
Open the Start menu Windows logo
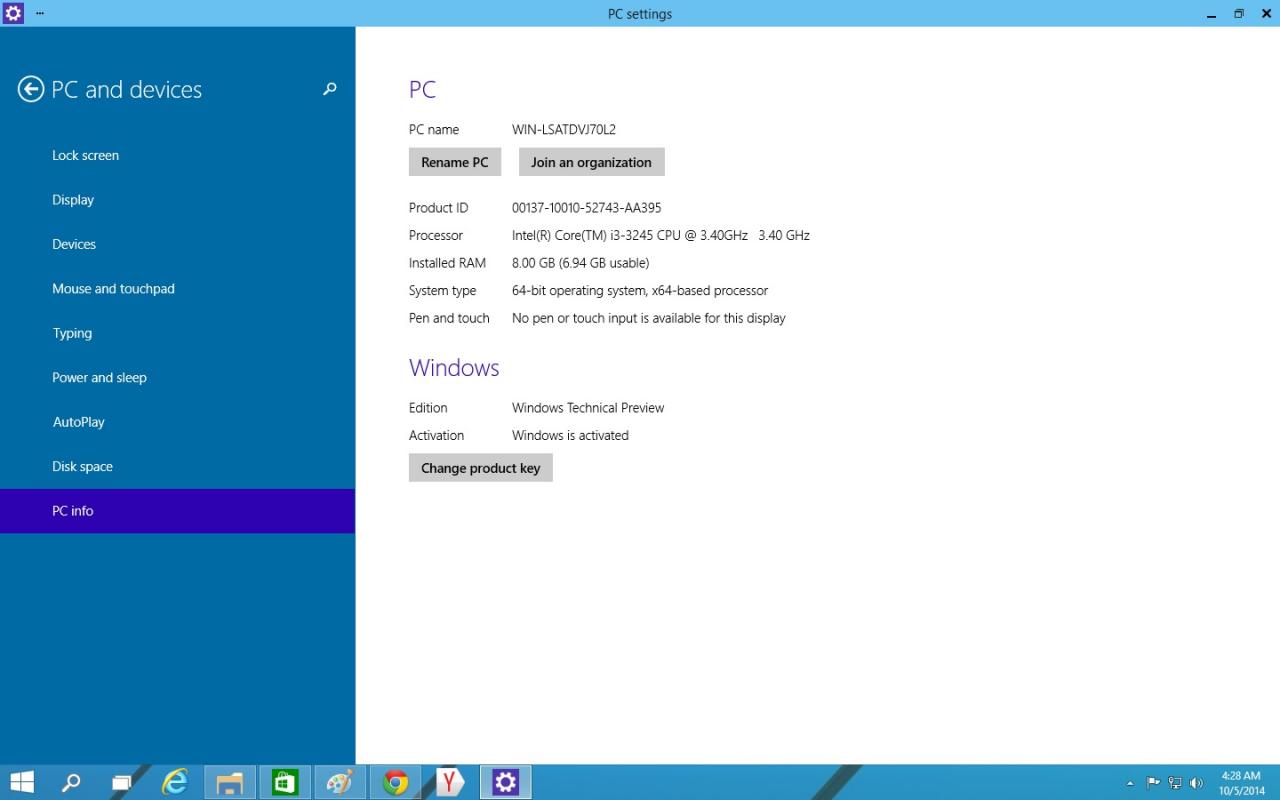pos(22,782)
